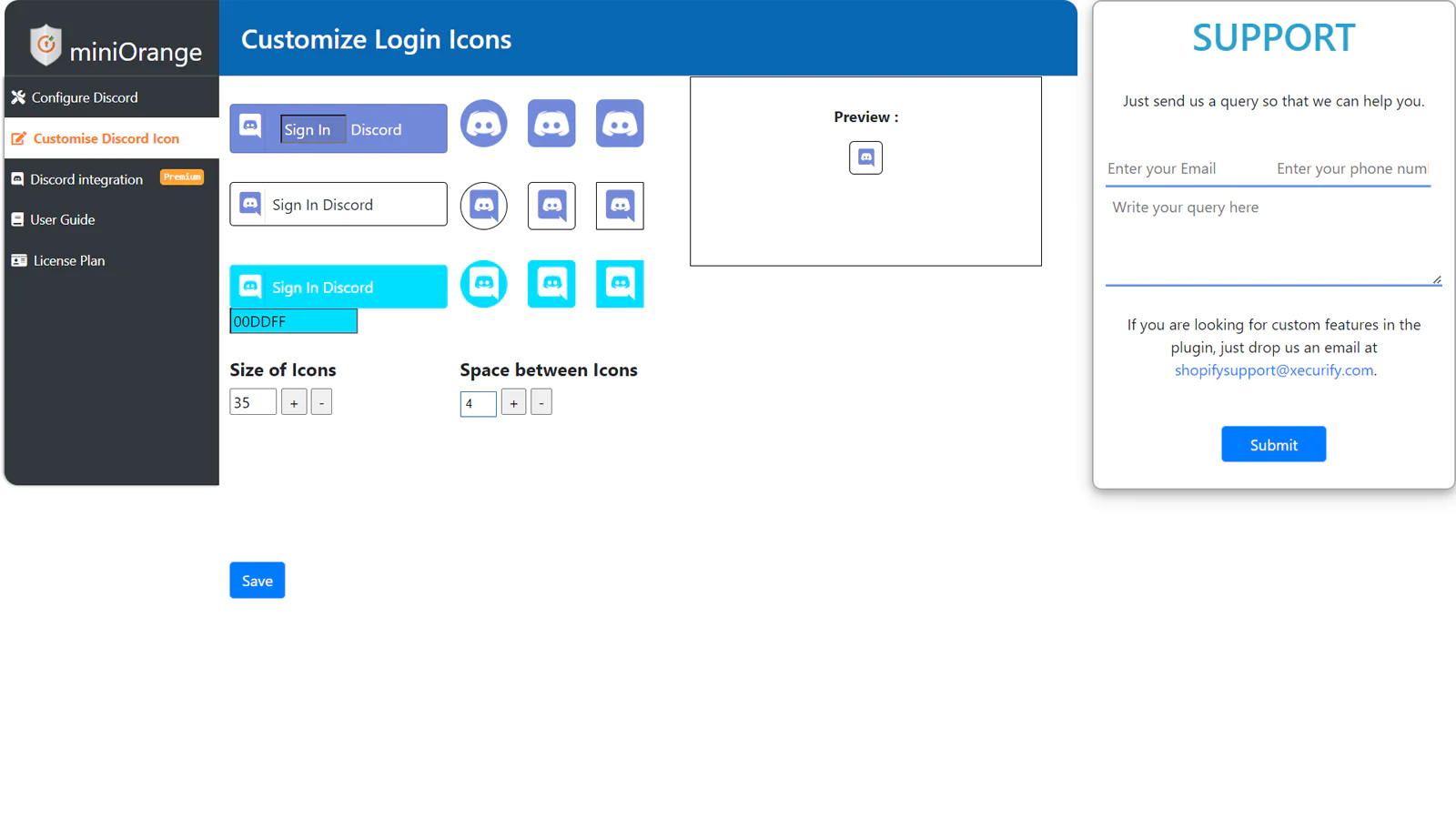Screen dimensions: 1456x819
Task: Click the Discord icon in Preview box
Action: pos(865,157)
